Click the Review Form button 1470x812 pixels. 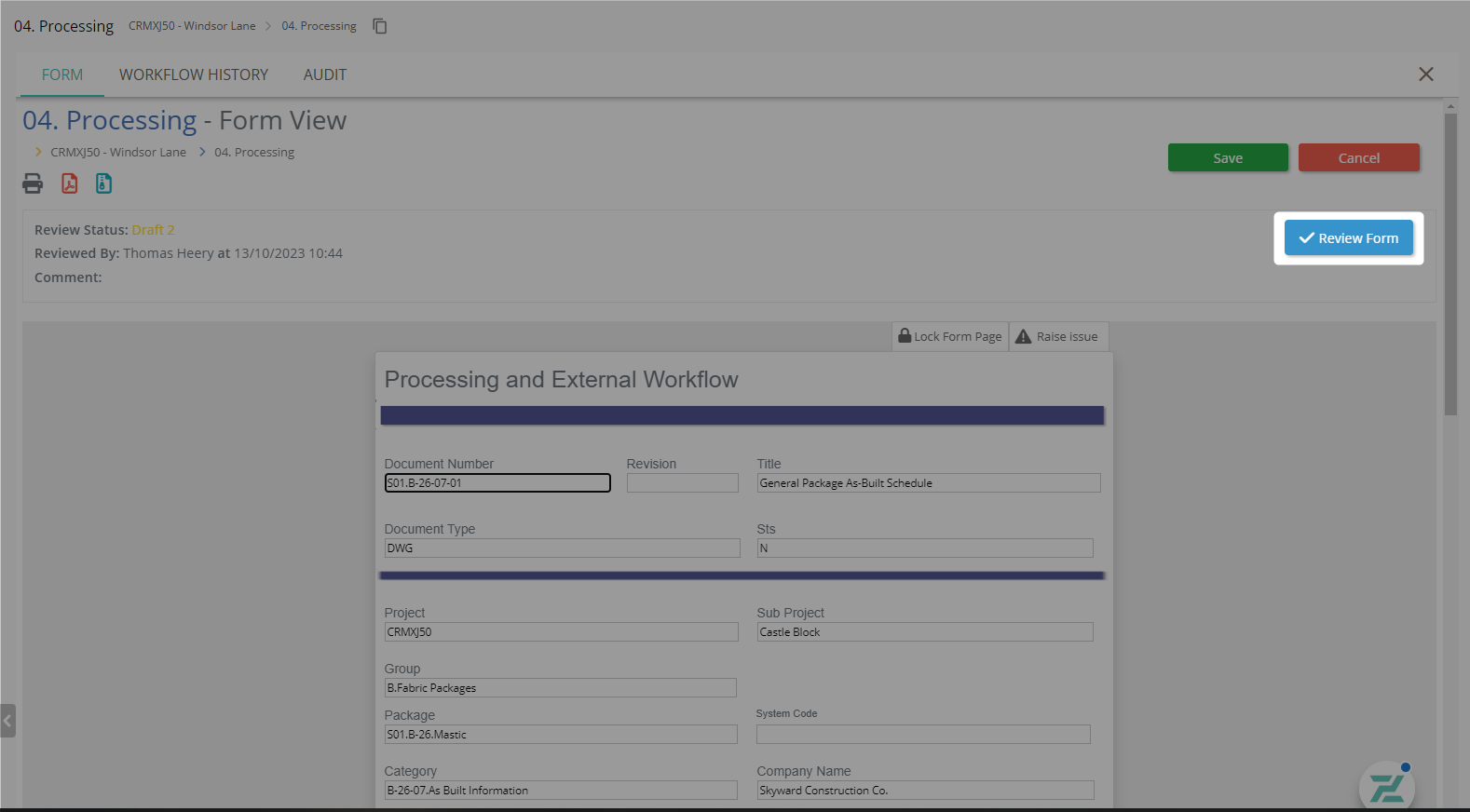[1349, 238]
